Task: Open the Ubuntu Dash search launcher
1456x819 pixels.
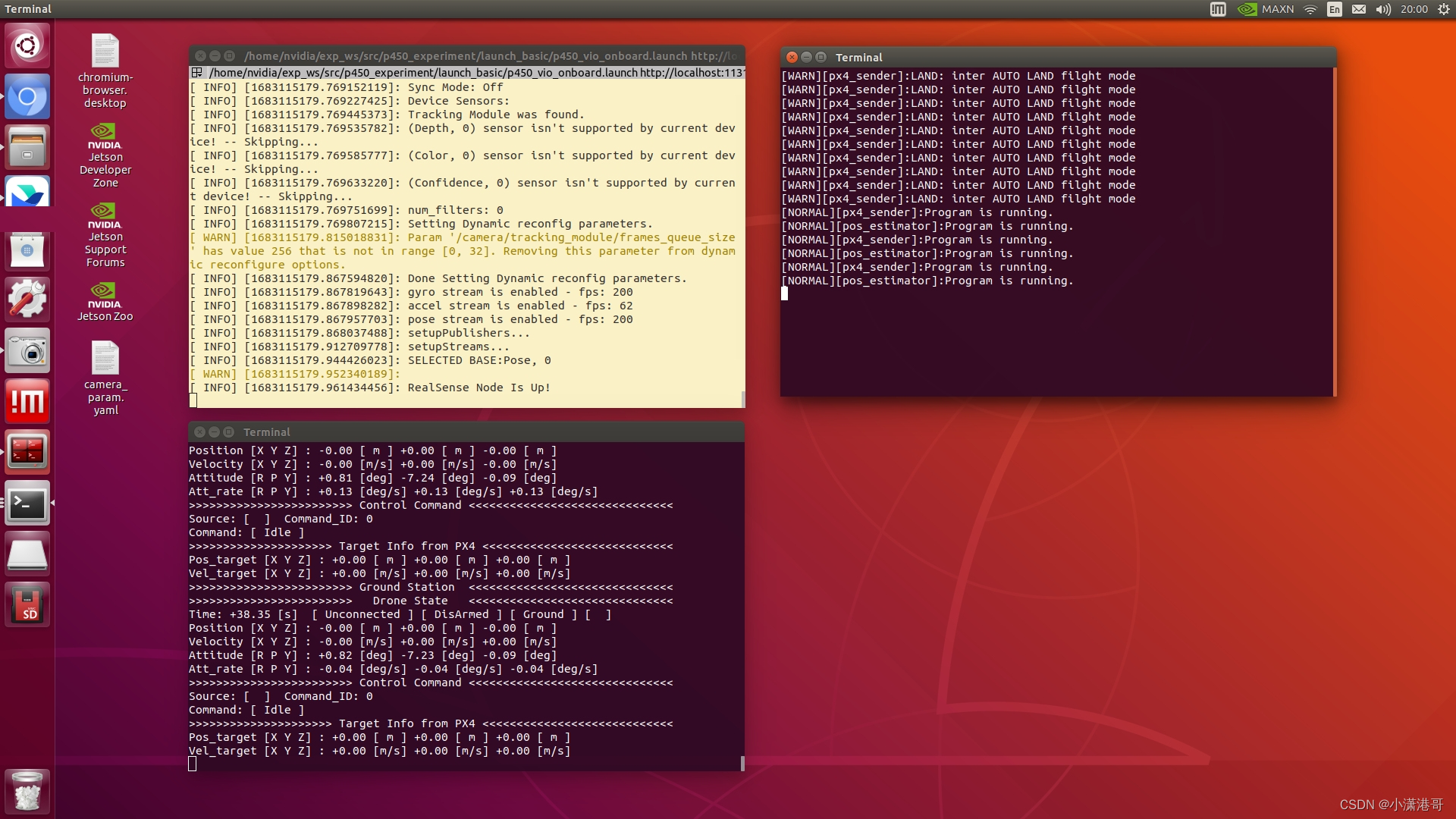Action: pos(27,45)
